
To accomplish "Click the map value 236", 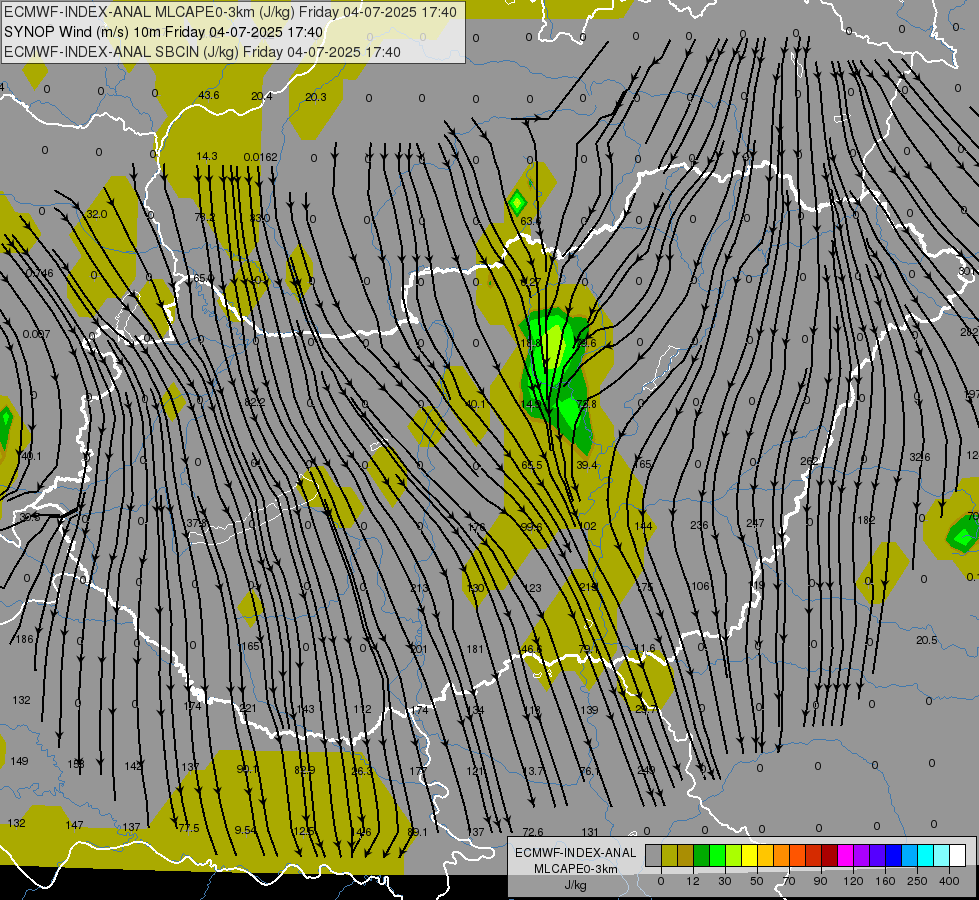I will [699, 525].
